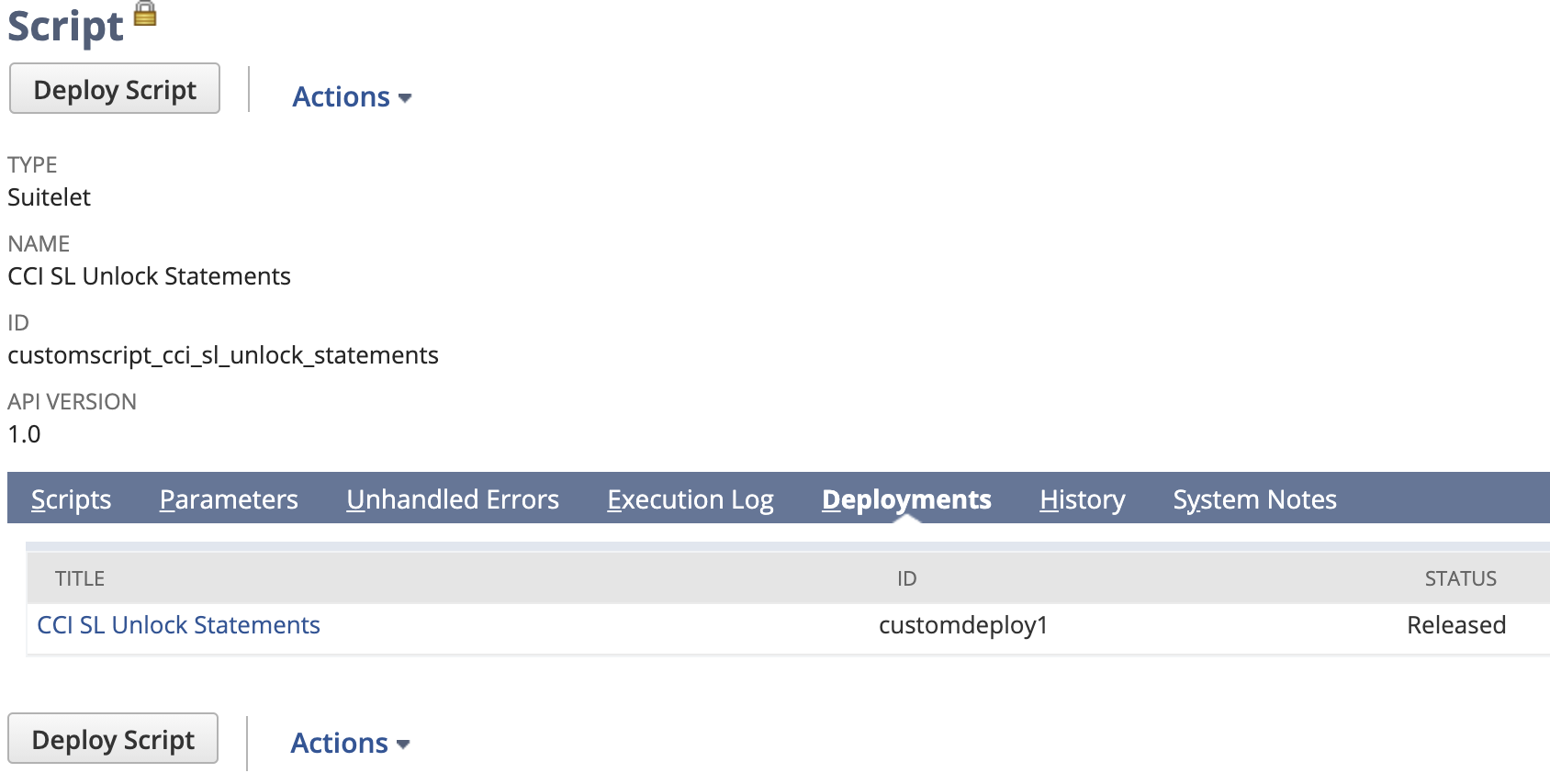Click the top Deploy Script button
This screenshot has width=1550, height=784.
tap(115, 89)
